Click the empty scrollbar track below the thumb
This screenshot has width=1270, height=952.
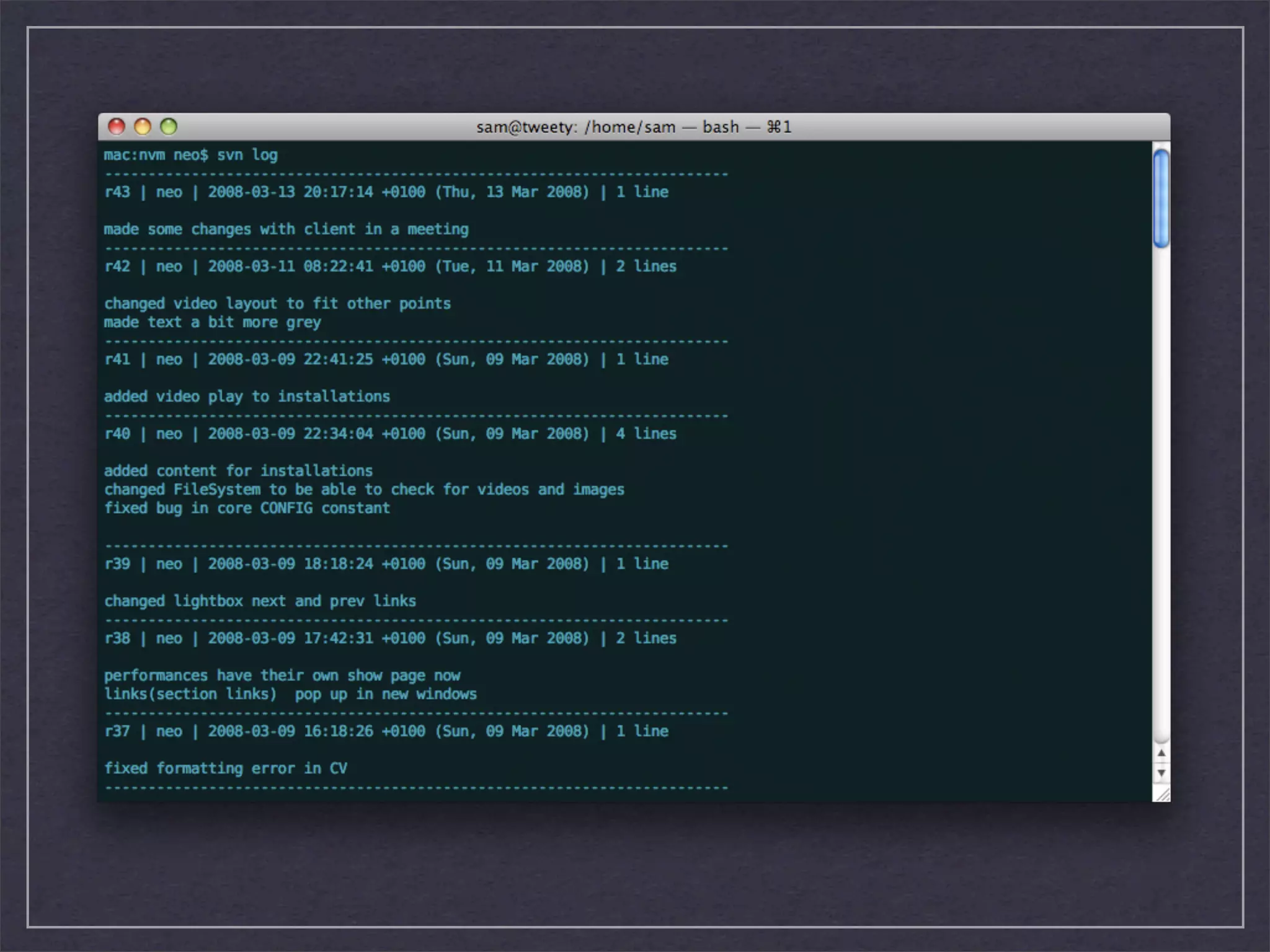coord(1161,496)
